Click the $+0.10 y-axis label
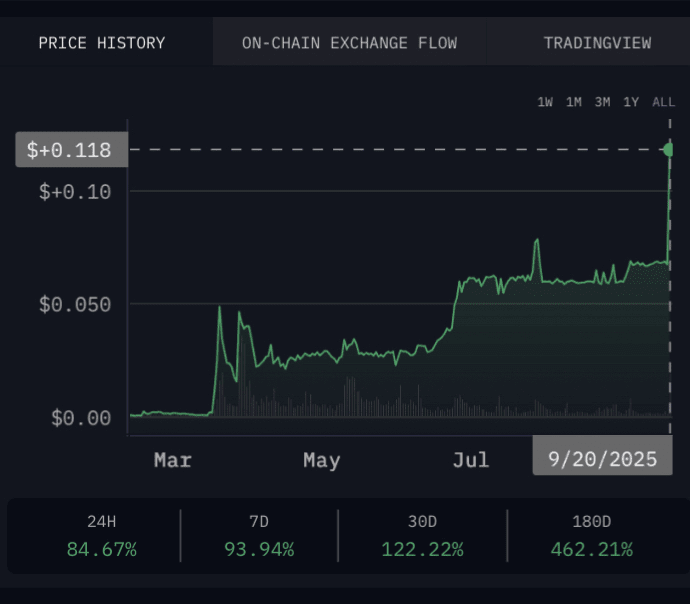This screenshot has width=690, height=604. [x=75, y=191]
